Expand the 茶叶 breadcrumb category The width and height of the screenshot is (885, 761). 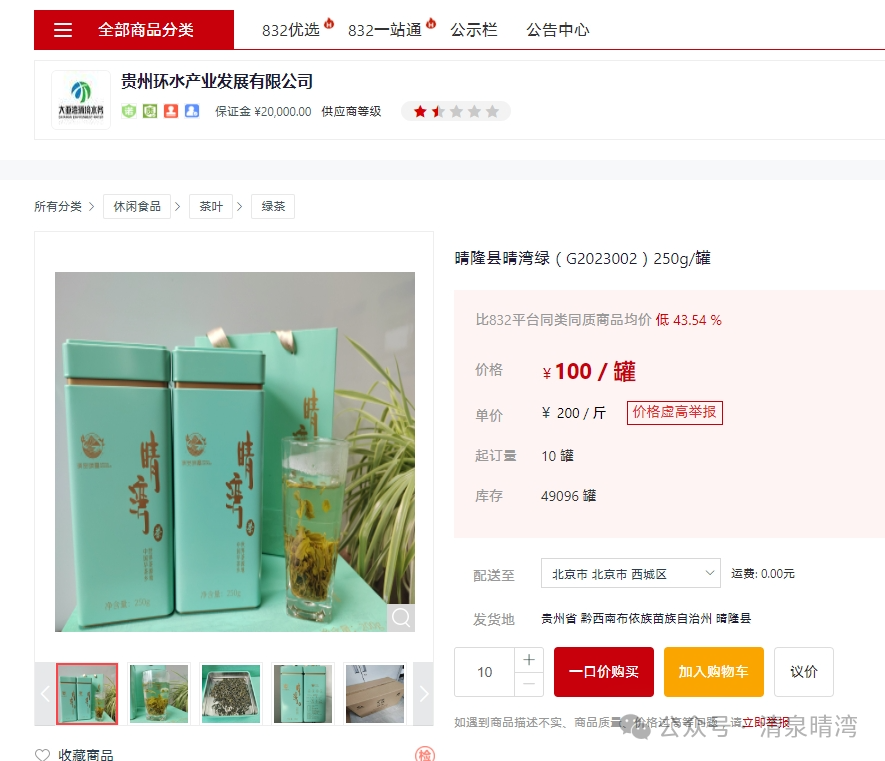pos(211,207)
